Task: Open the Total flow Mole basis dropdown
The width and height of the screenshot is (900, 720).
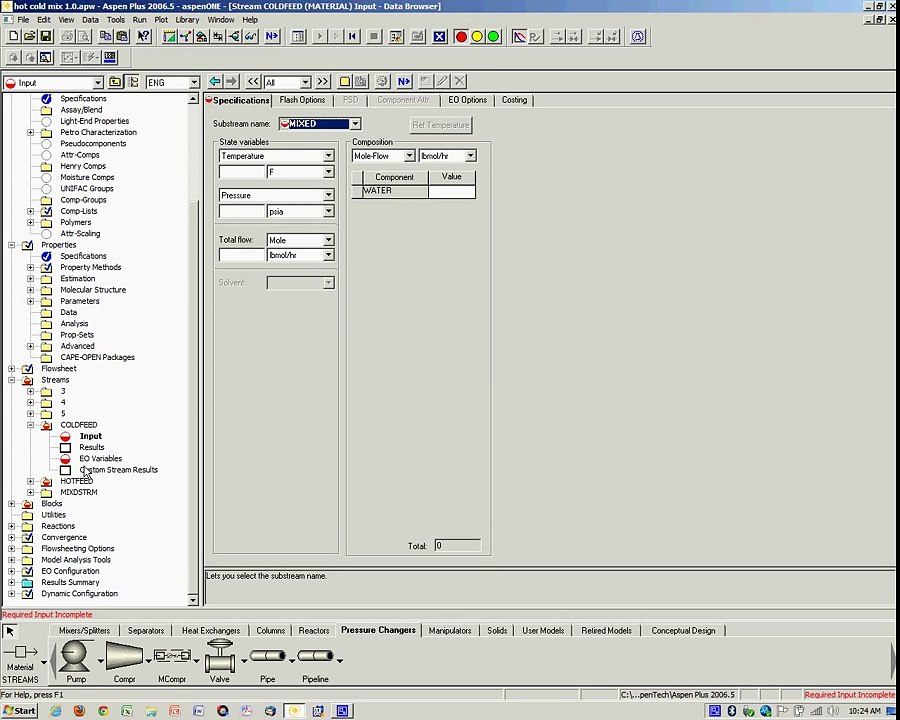Action: pos(328,240)
